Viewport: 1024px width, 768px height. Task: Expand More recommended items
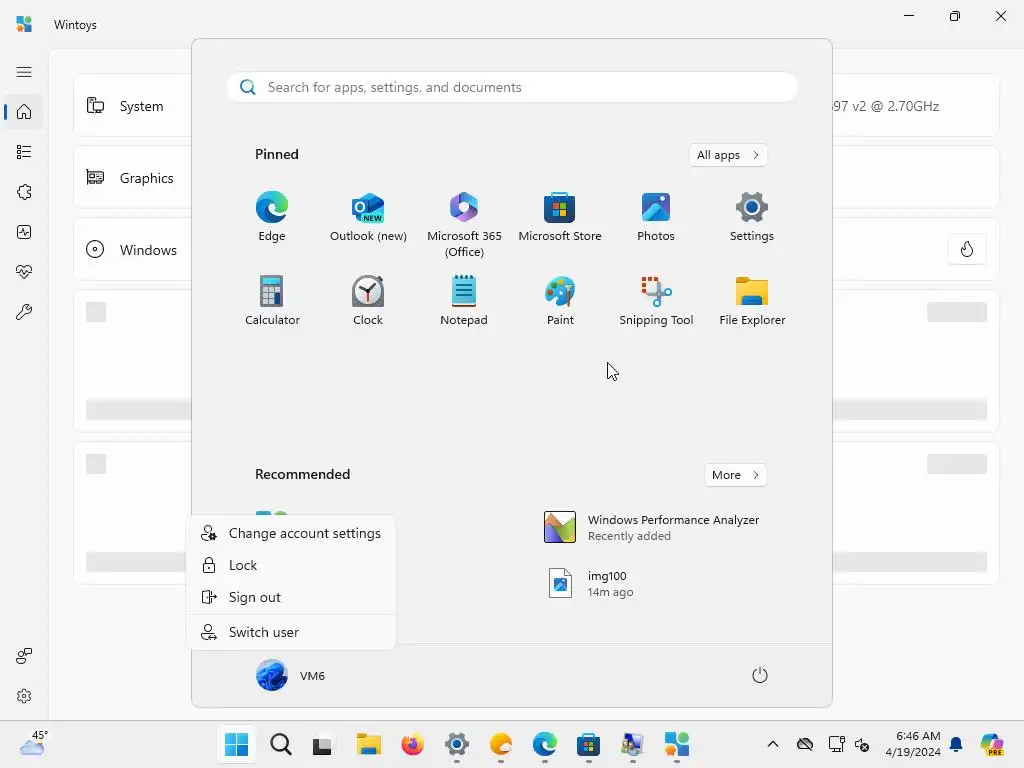point(735,475)
